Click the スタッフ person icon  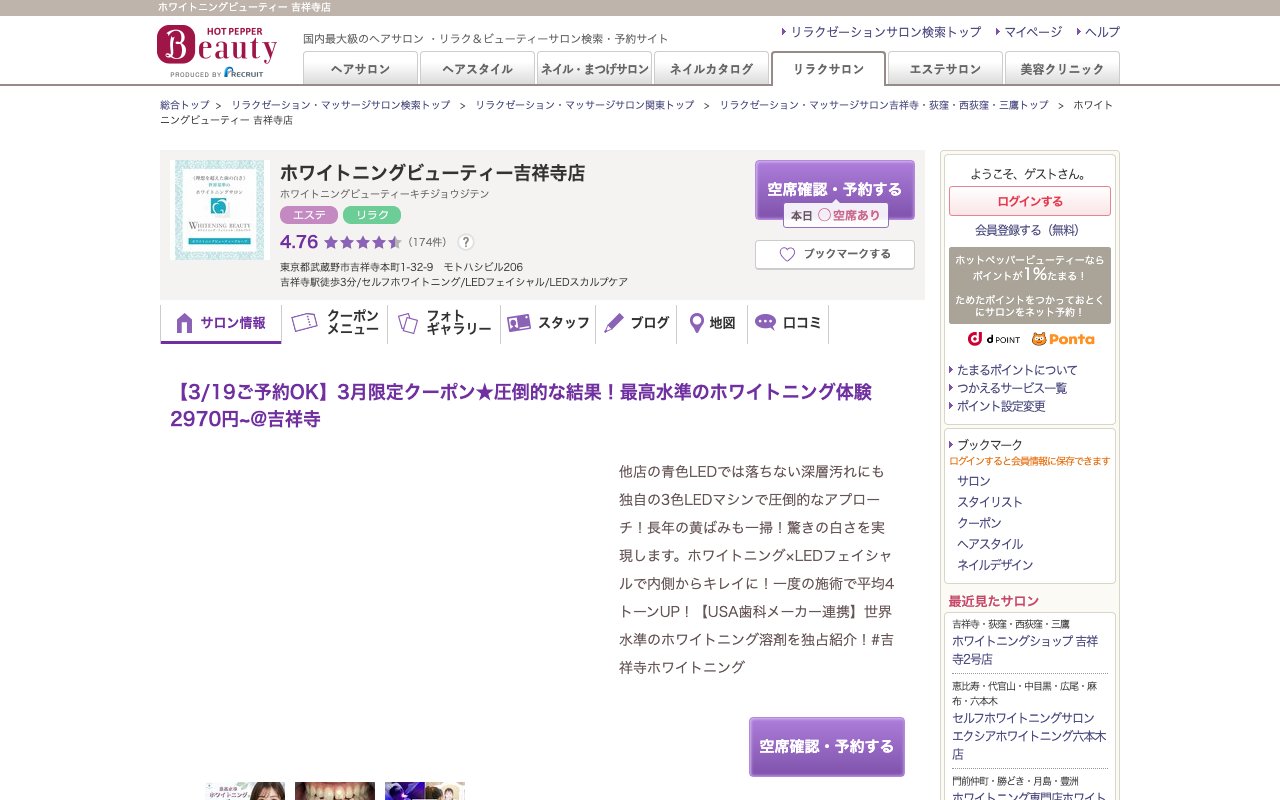click(519, 322)
